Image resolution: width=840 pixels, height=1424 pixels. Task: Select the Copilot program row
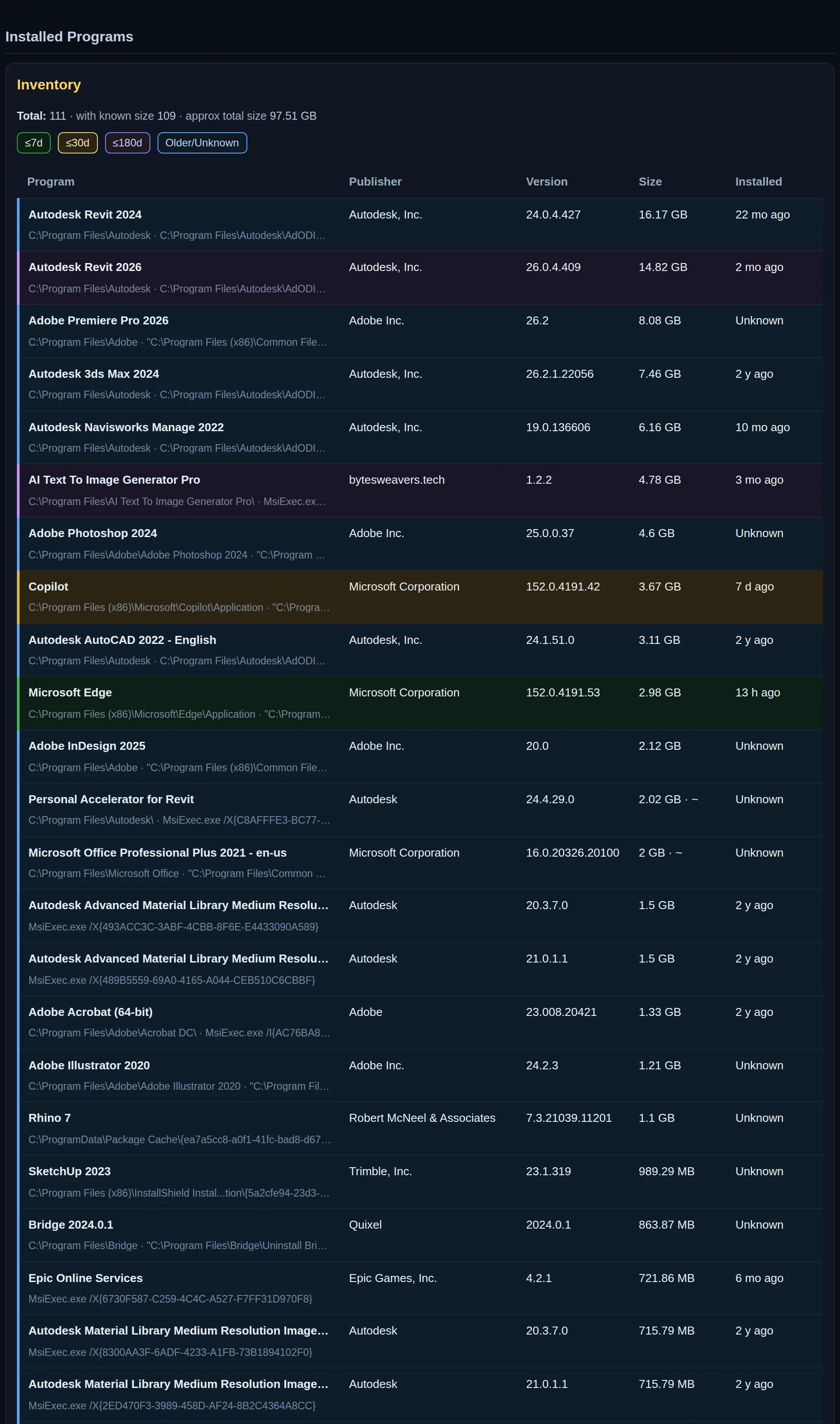[x=420, y=597]
